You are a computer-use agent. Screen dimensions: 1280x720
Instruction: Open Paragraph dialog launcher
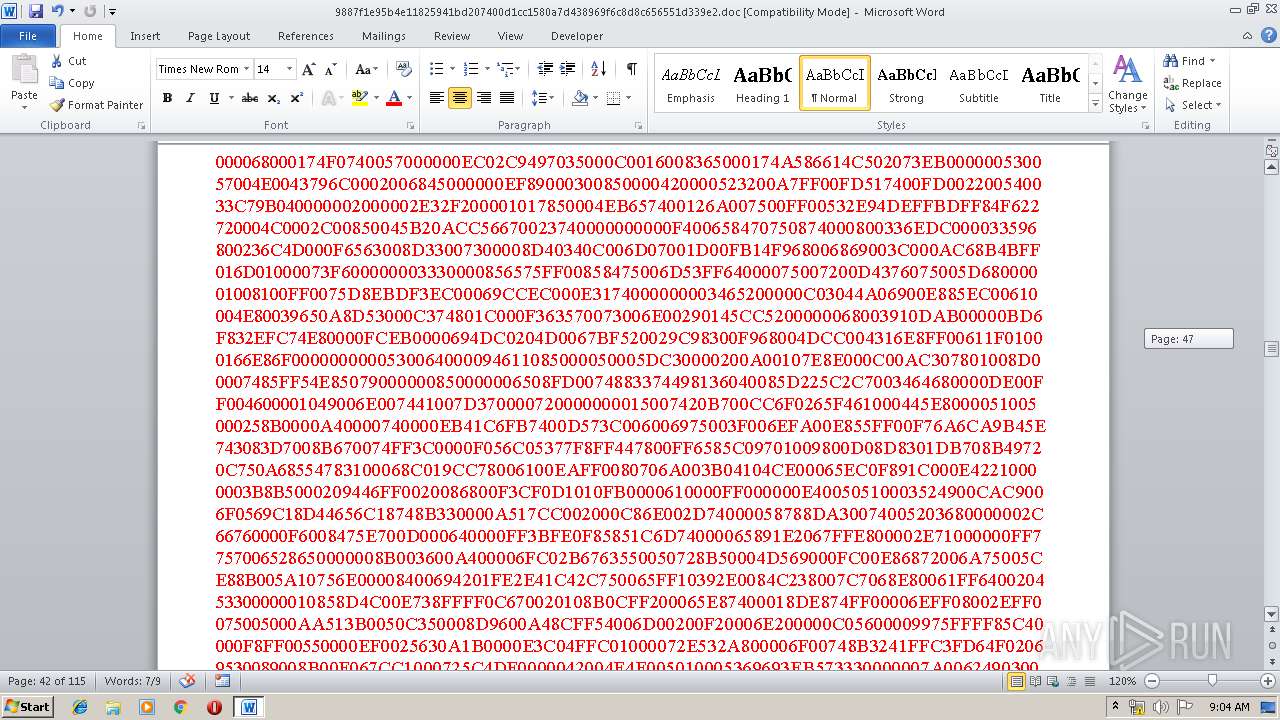pos(639,126)
